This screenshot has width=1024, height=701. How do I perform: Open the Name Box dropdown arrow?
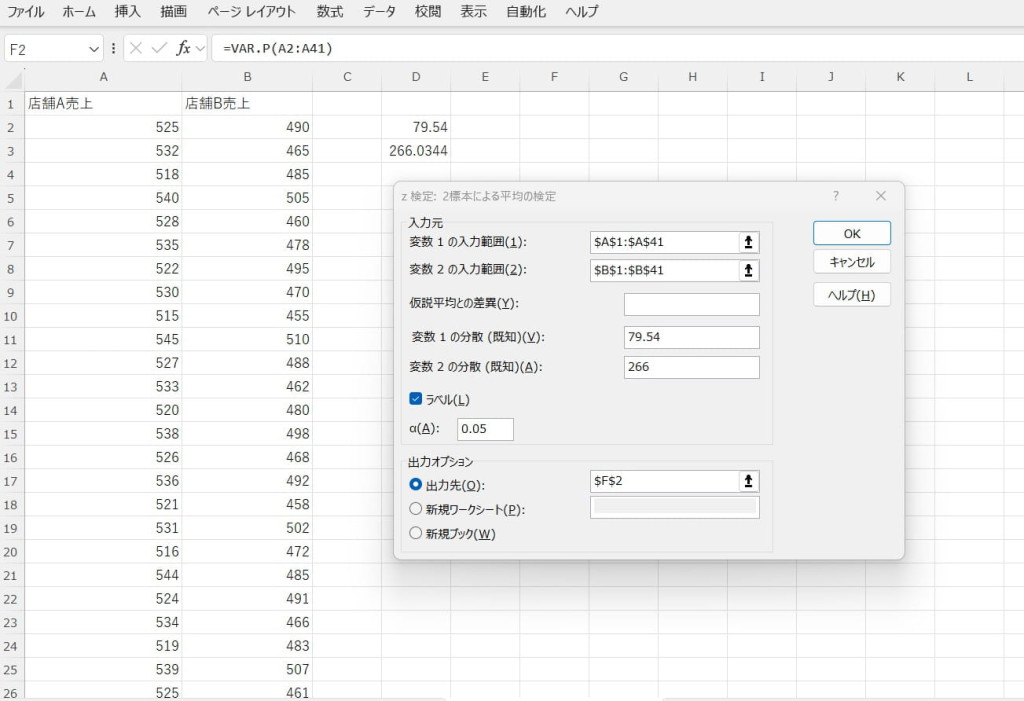[95, 48]
